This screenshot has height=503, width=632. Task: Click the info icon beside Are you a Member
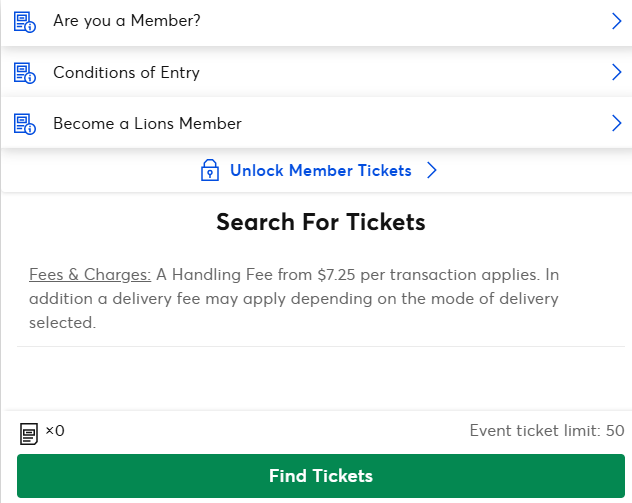(x=25, y=21)
